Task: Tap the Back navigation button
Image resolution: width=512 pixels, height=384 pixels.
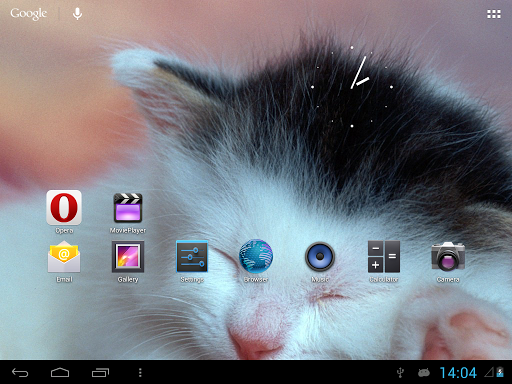Action: 20,372
